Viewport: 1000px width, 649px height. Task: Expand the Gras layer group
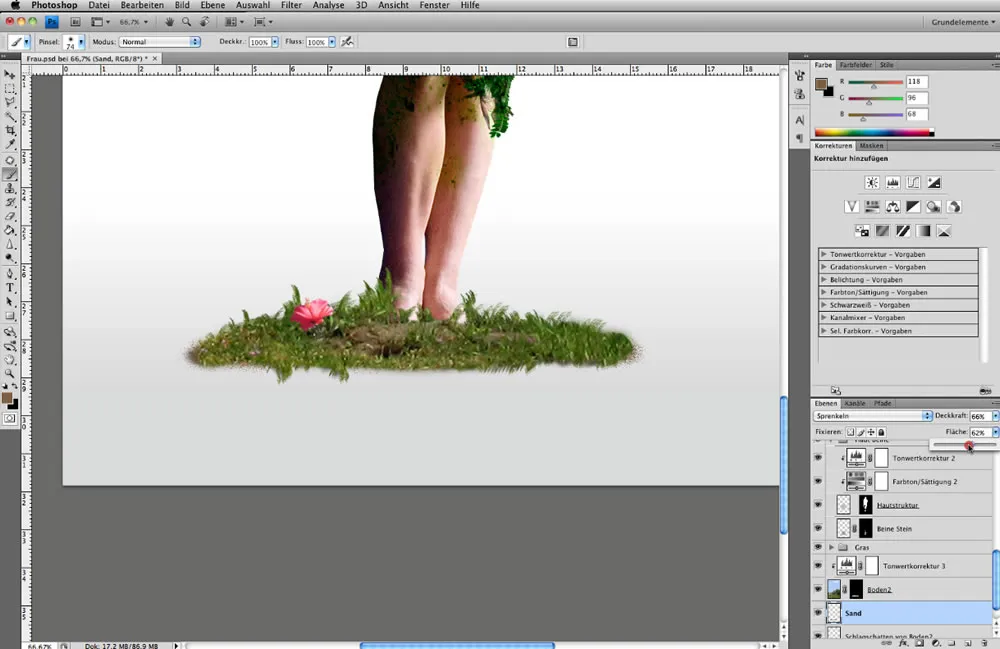point(832,547)
